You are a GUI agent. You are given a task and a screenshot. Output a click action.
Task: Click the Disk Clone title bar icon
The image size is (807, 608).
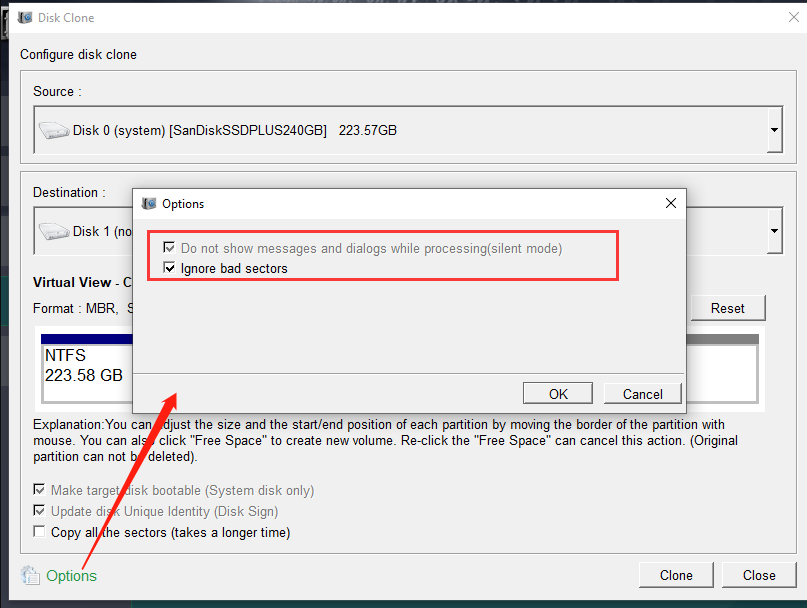coord(25,18)
